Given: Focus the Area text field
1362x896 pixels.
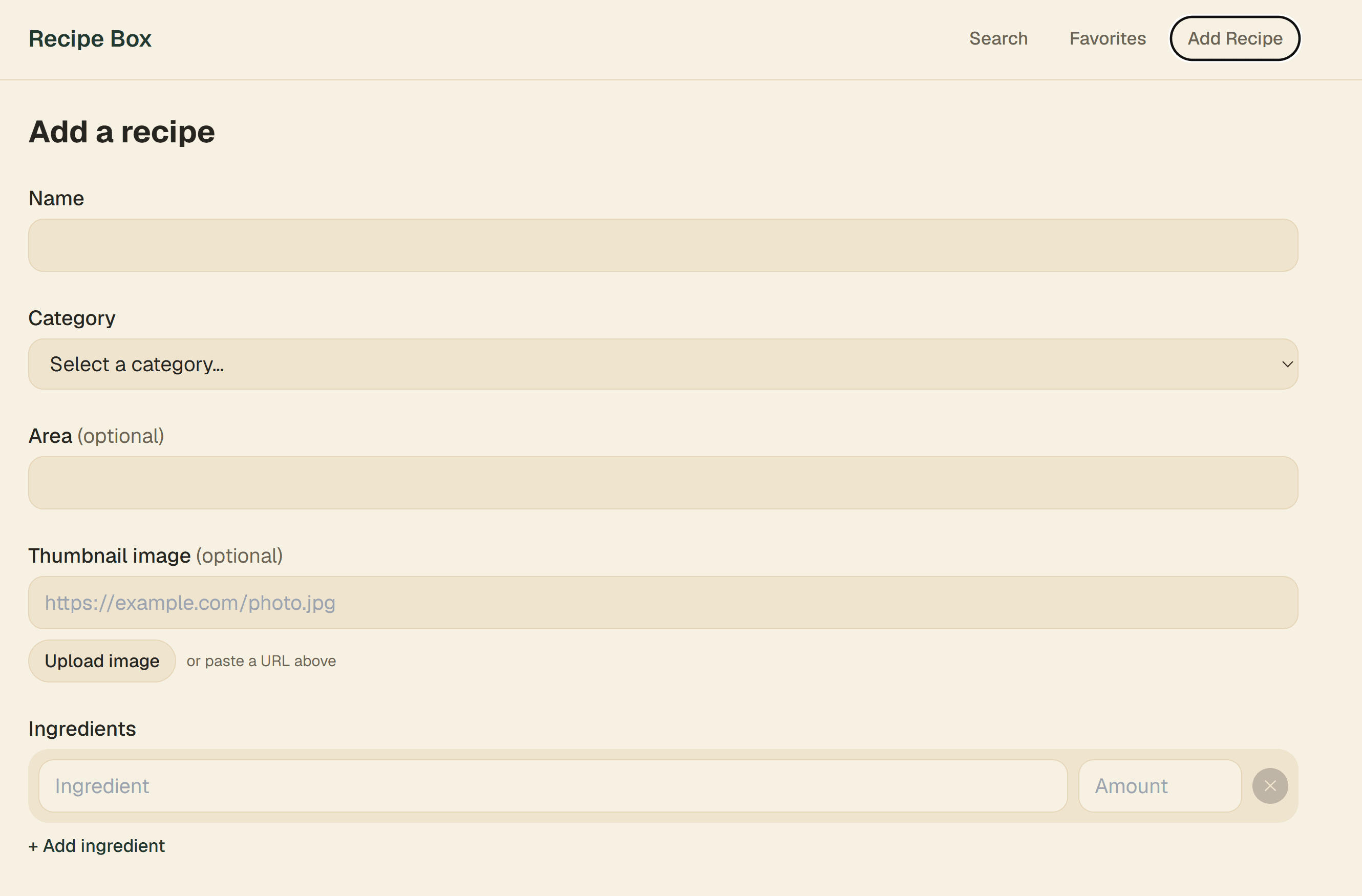Looking at the screenshot, I should [x=663, y=482].
